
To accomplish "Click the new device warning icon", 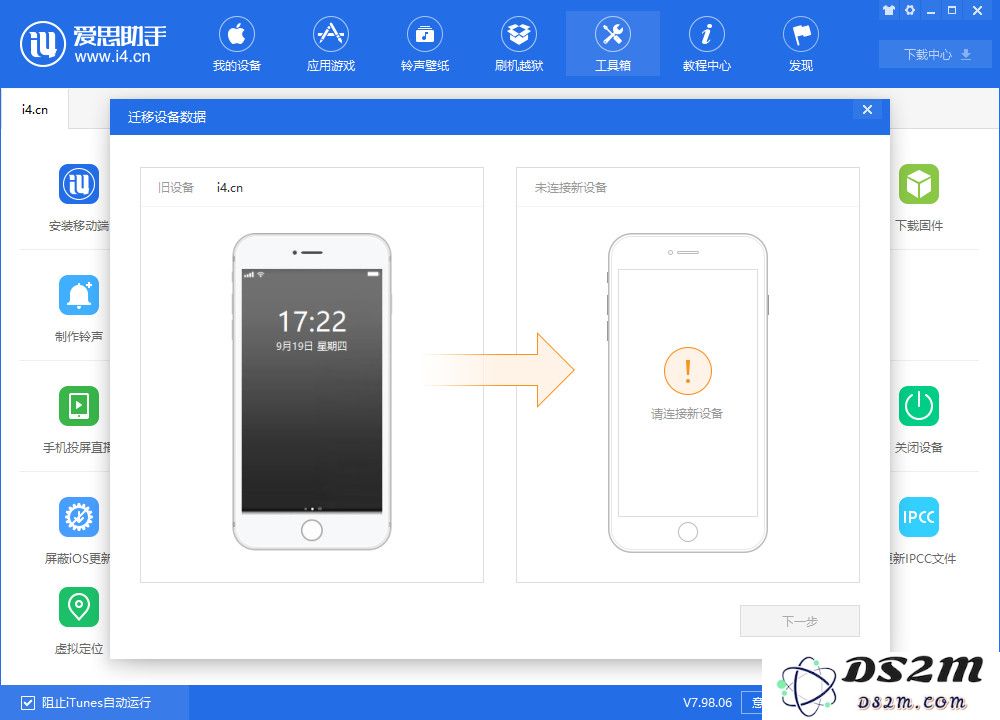I will (x=688, y=371).
